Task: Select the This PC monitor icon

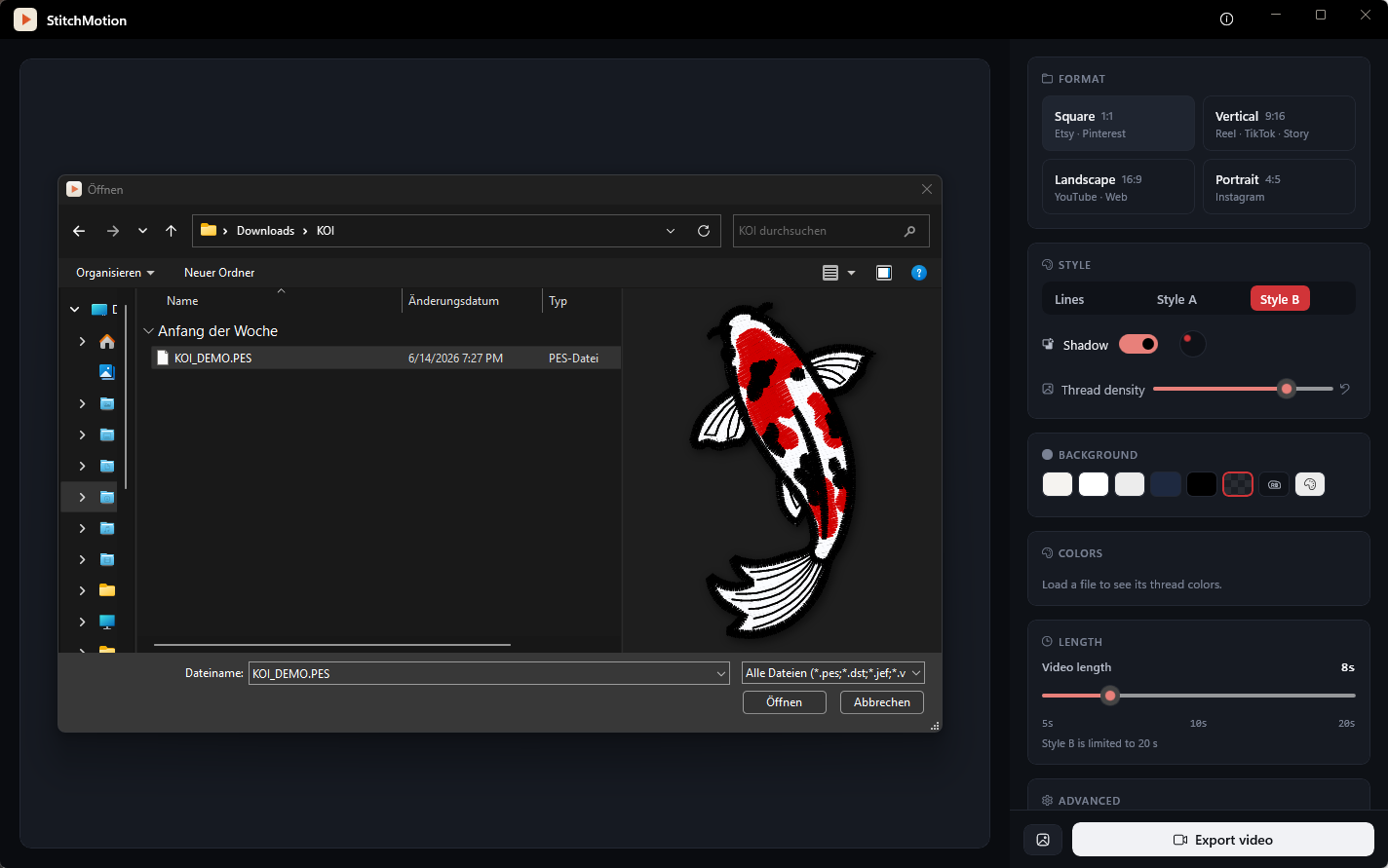Action: (x=107, y=622)
